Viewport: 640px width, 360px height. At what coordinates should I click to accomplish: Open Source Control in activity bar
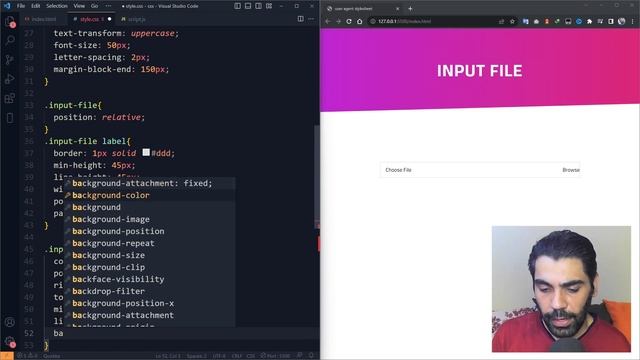(x=10, y=60)
